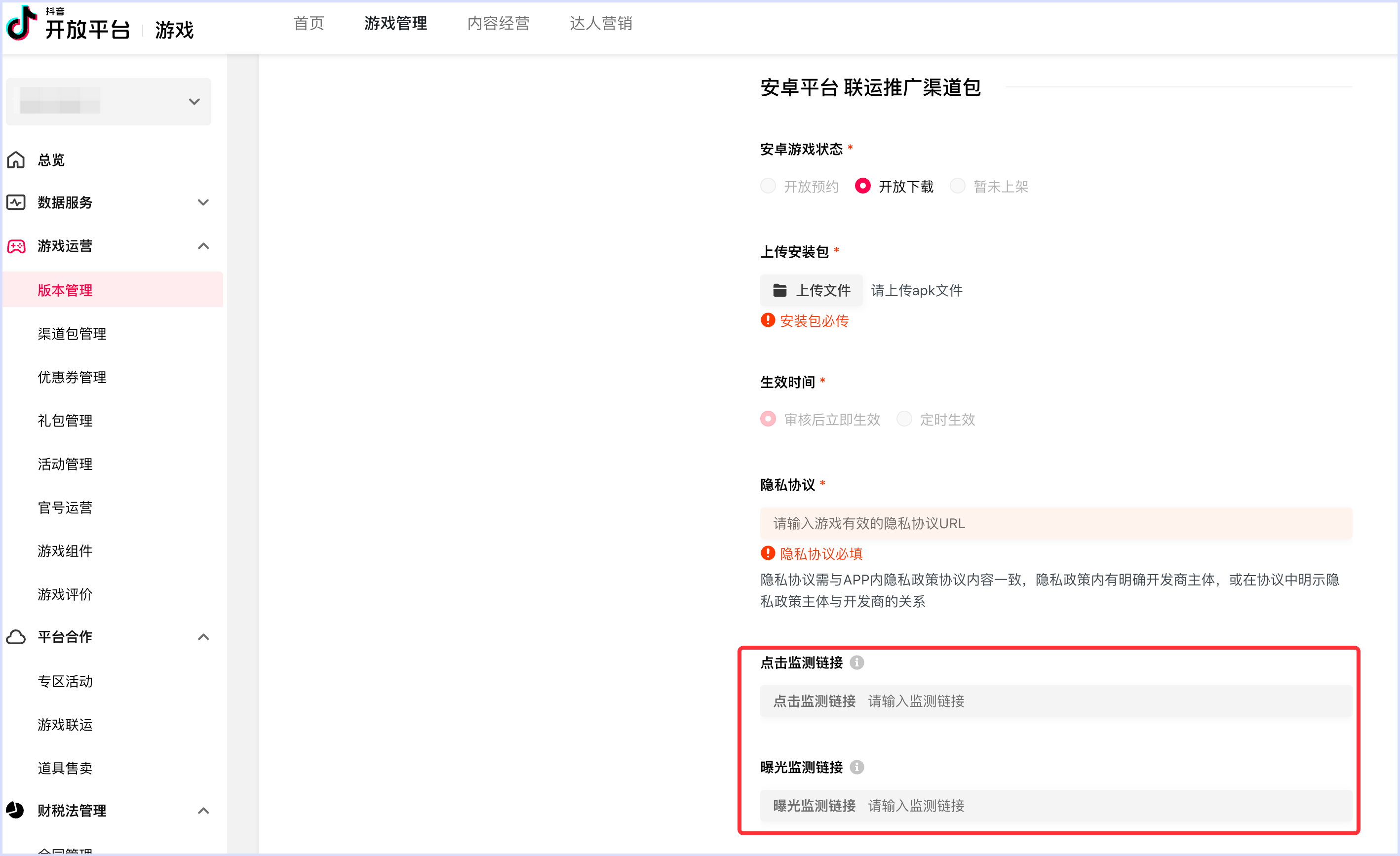The image size is (1400, 856).
Task: Click the 总览 home icon
Action: point(16,160)
